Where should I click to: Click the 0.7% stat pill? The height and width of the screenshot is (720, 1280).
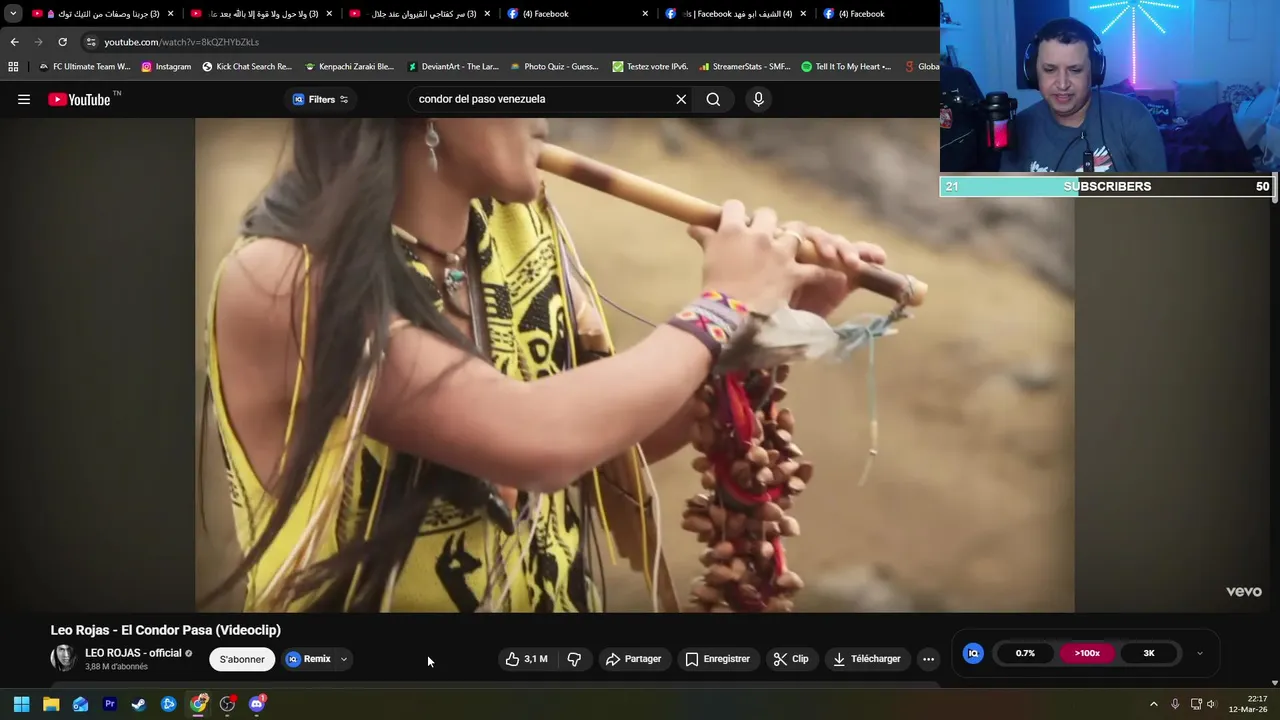pos(1025,653)
